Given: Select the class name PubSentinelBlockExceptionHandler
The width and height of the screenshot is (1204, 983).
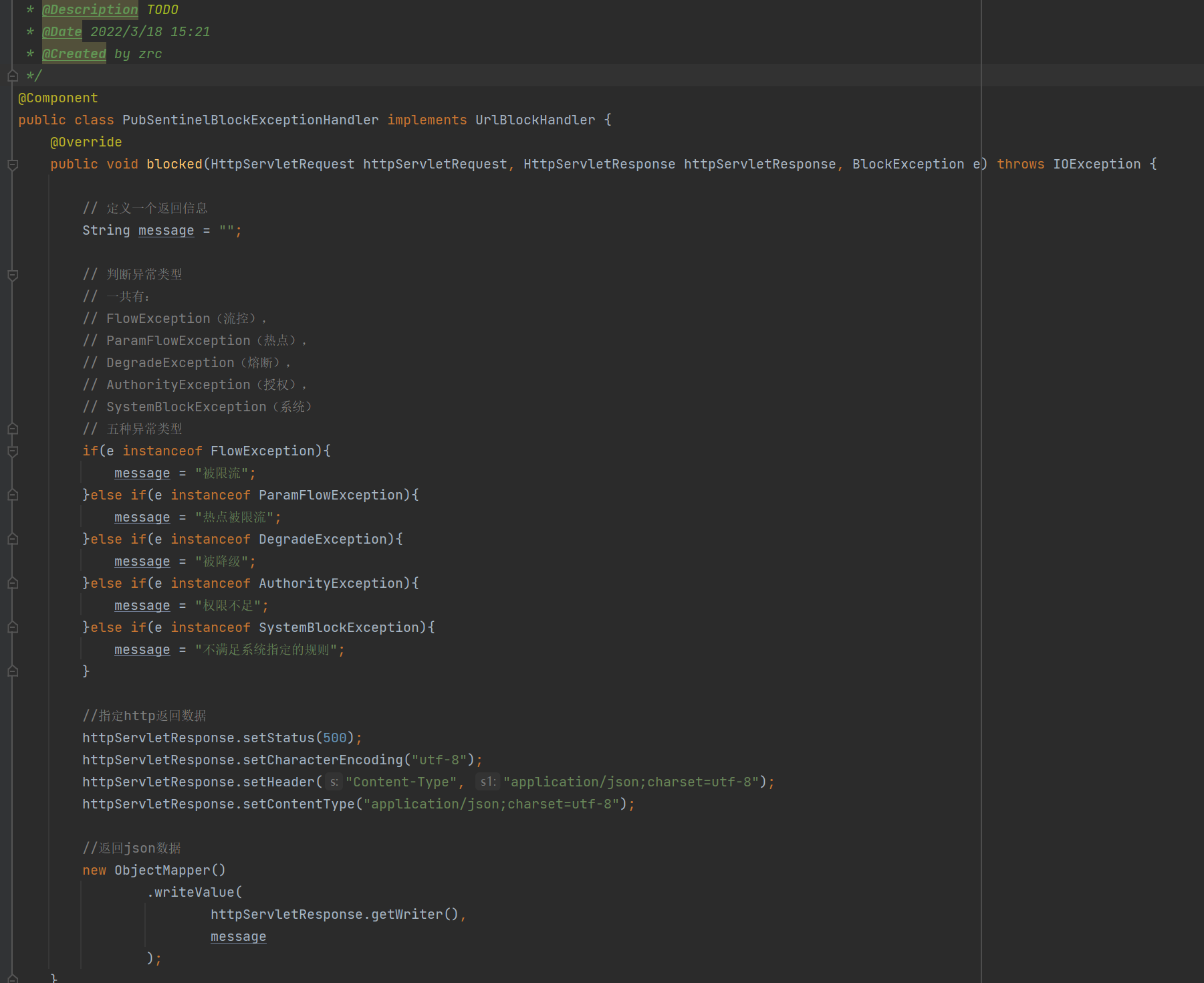Looking at the screenshot, I should [251, 120].
